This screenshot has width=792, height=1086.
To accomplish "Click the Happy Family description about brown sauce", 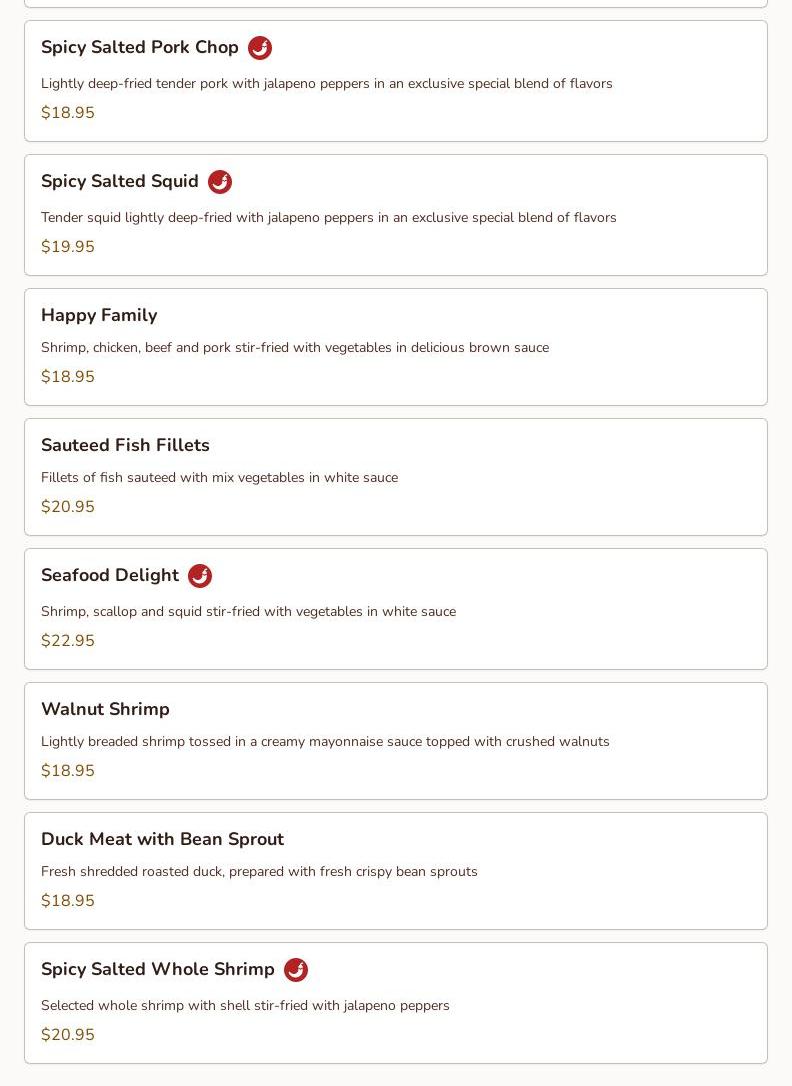I will [295, 348].
